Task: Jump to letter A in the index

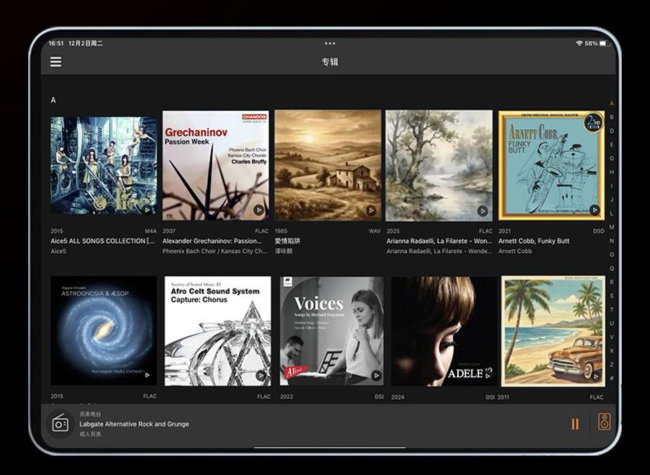Action: pos(611,103)
